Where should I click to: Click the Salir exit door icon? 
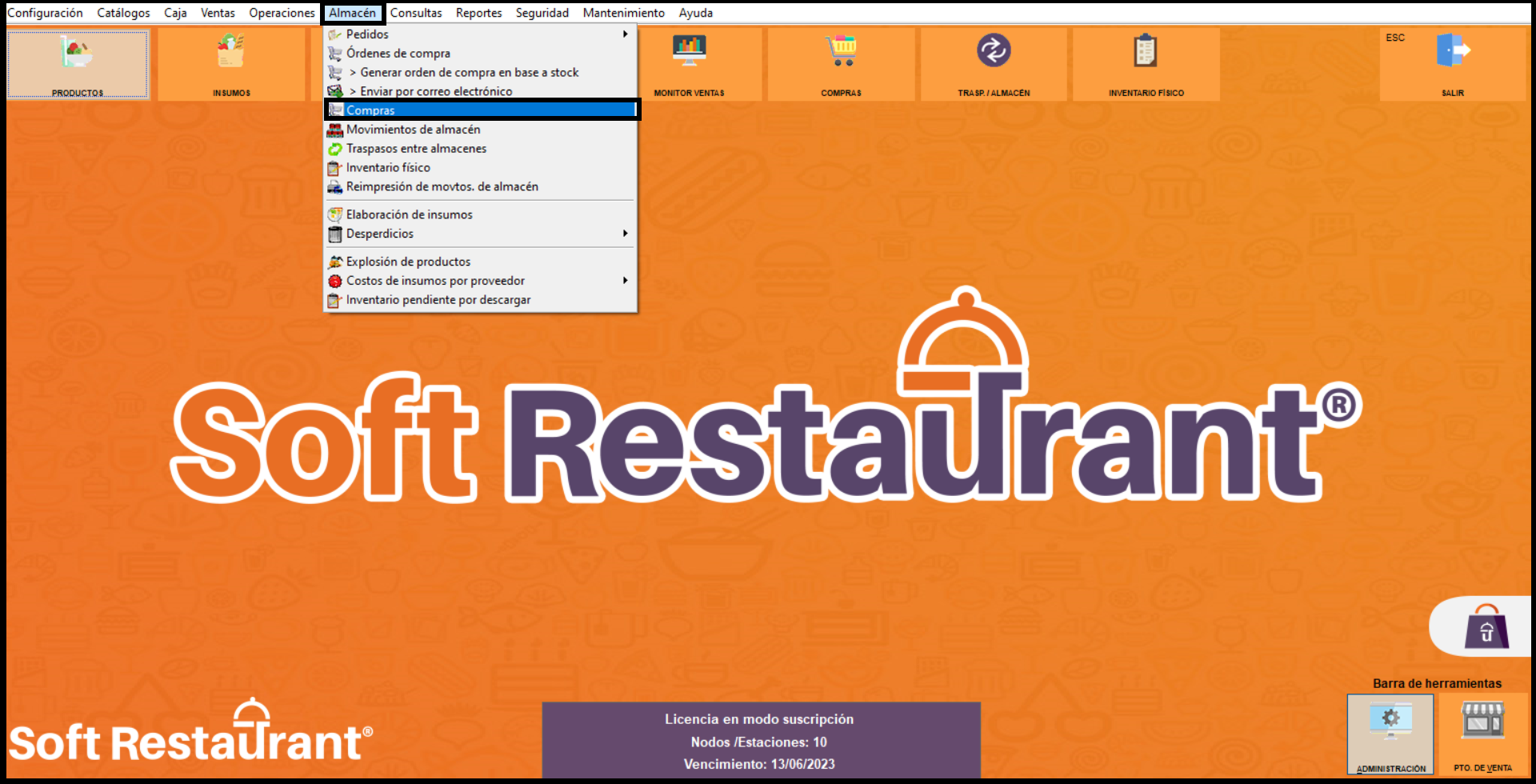tap(1453, 50)
